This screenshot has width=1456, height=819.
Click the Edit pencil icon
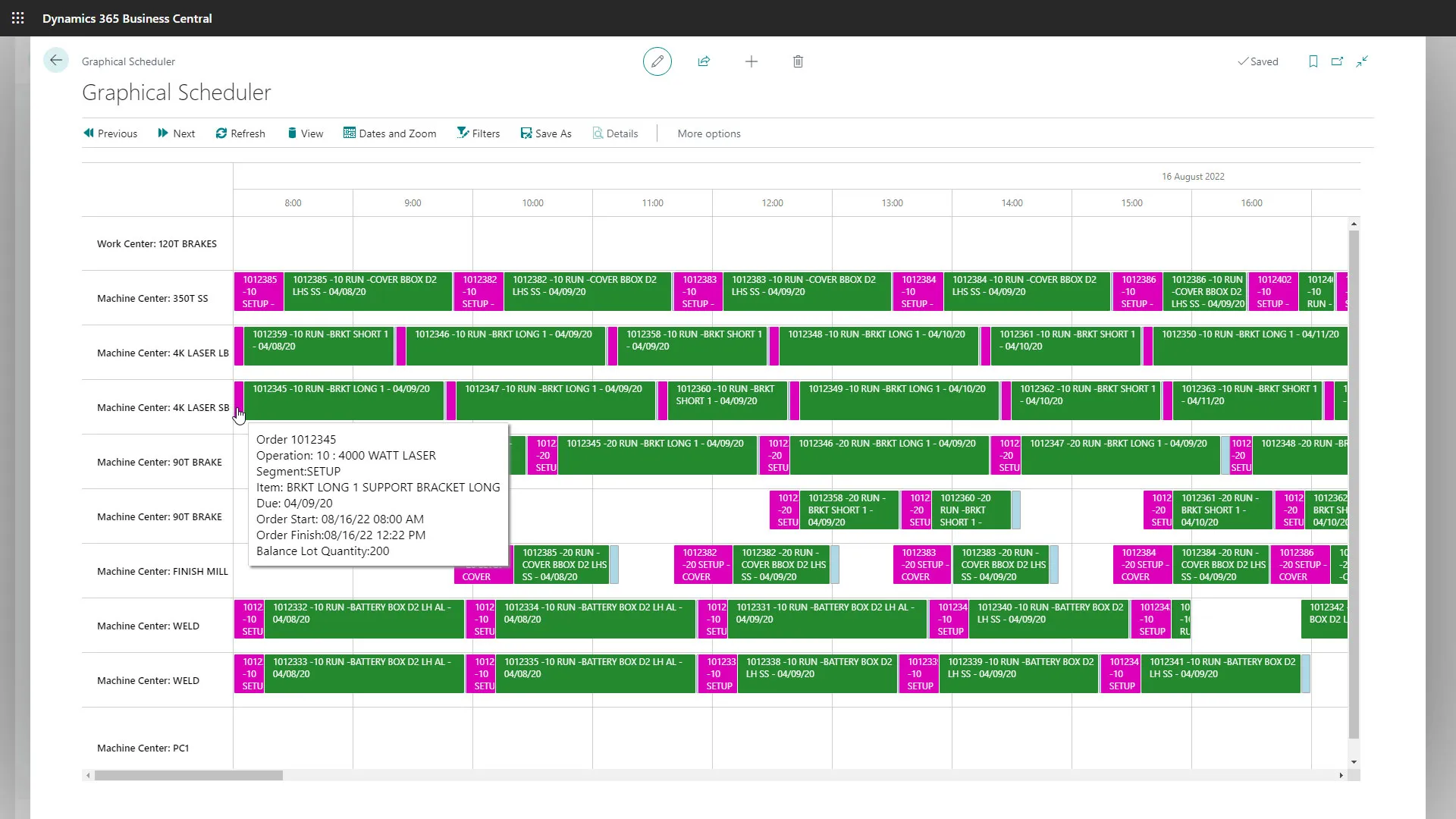coord(657,61)
